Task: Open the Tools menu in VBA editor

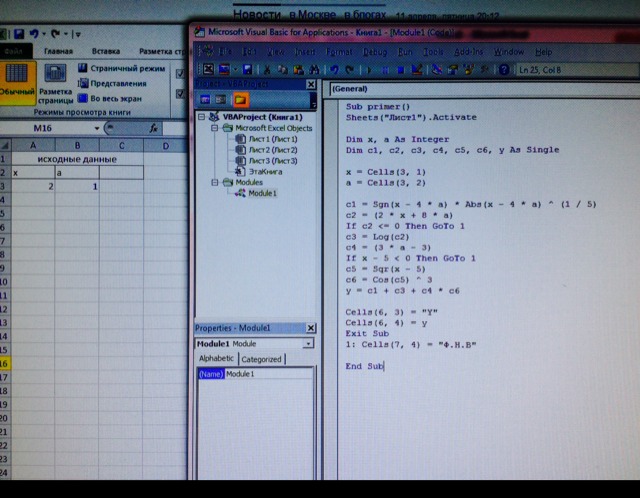Action: click(433, 52)
